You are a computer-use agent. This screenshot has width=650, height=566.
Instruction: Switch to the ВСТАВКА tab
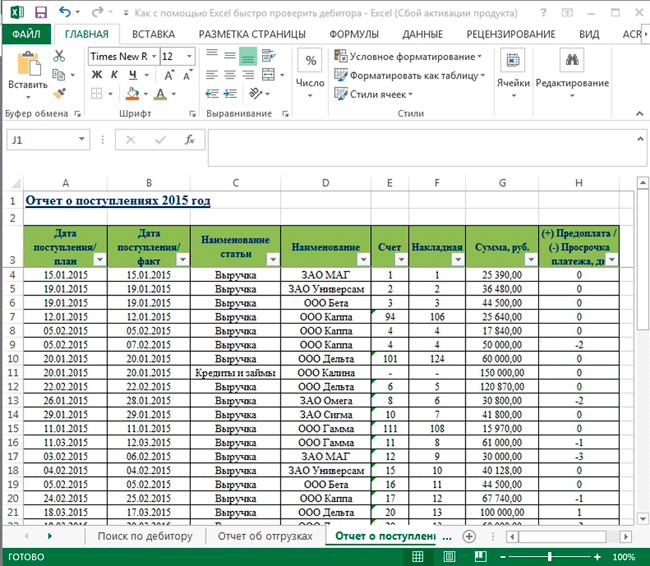coord(153,34)
